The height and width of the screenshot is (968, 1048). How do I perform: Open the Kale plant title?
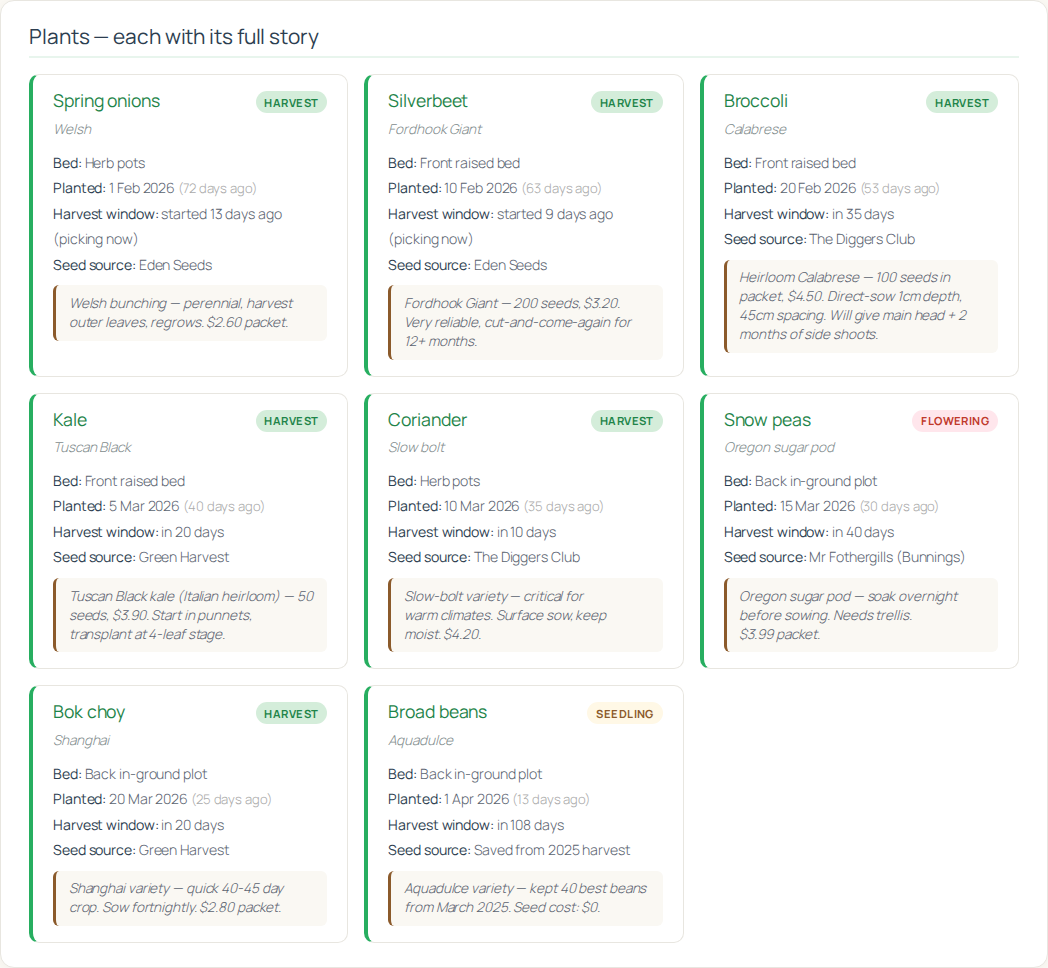pyautogui.click(x=70, y=420)
